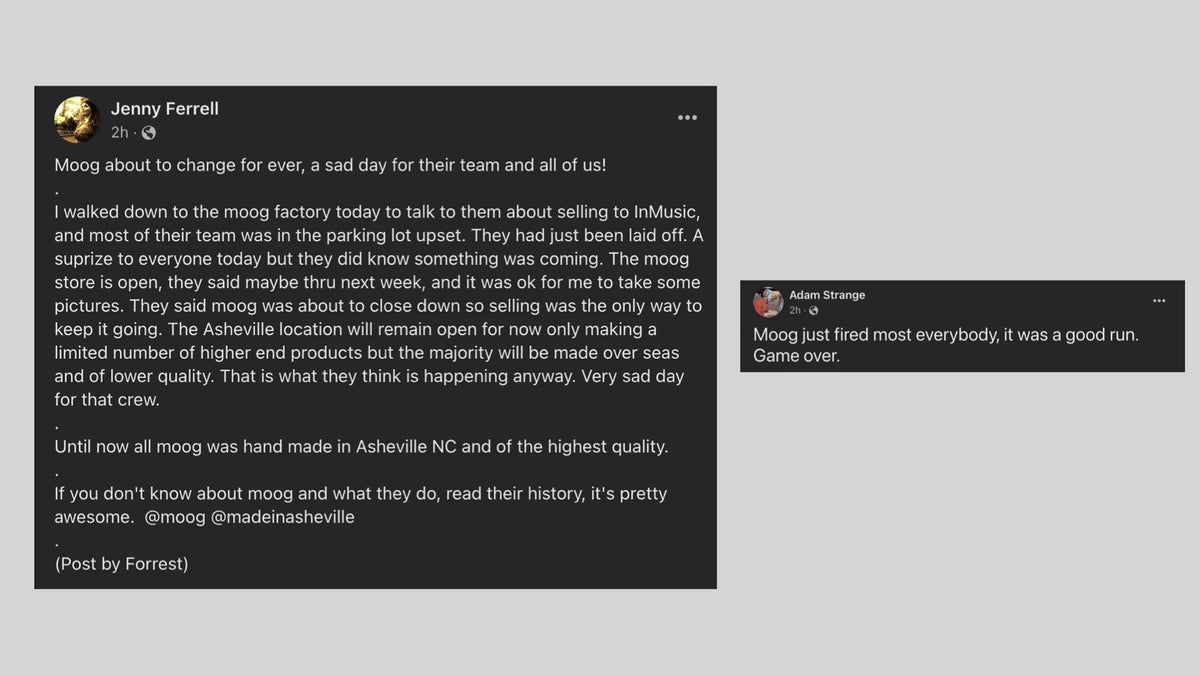Follow the @madeinasheville mention
1200x675 pixels.
click(283, 517)
